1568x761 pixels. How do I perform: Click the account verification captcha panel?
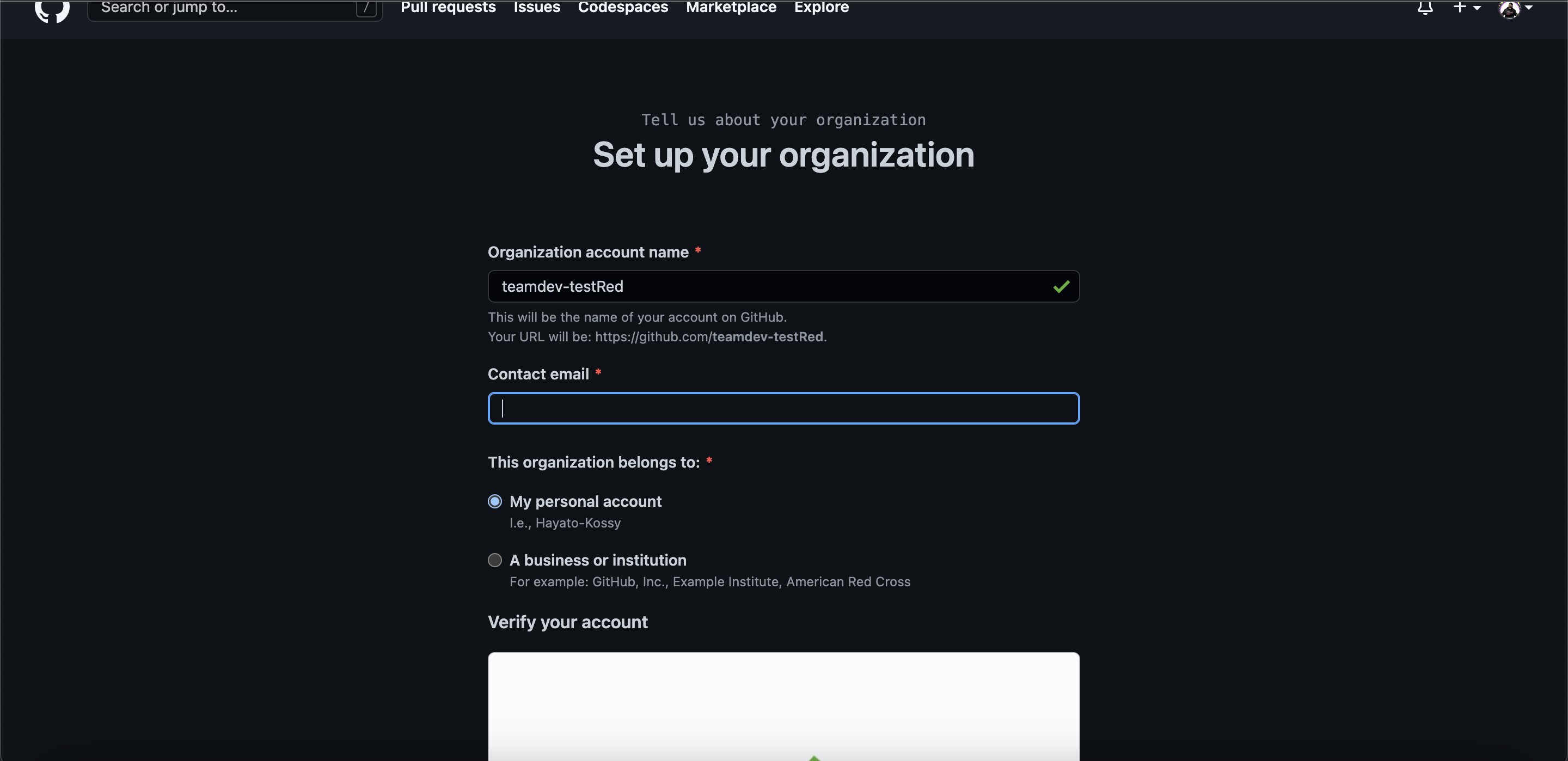tap(783, 706)
